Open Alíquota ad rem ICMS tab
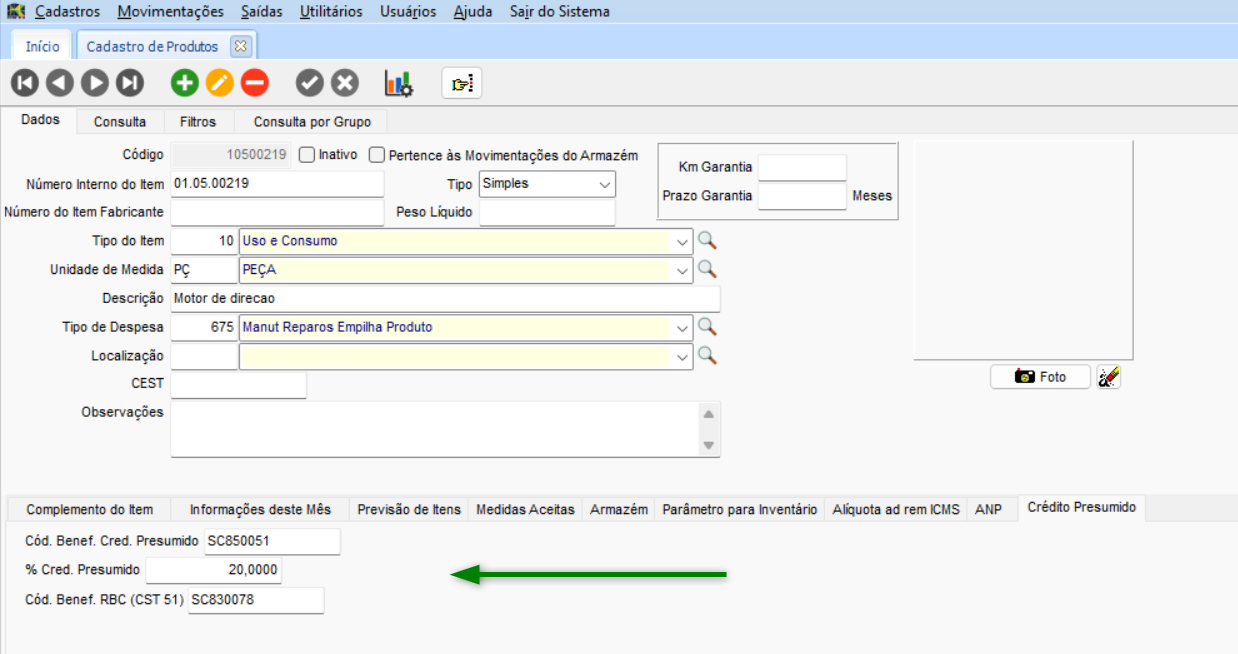The image size is (1238, 654). pyautogui.click(x=896, y=509)
